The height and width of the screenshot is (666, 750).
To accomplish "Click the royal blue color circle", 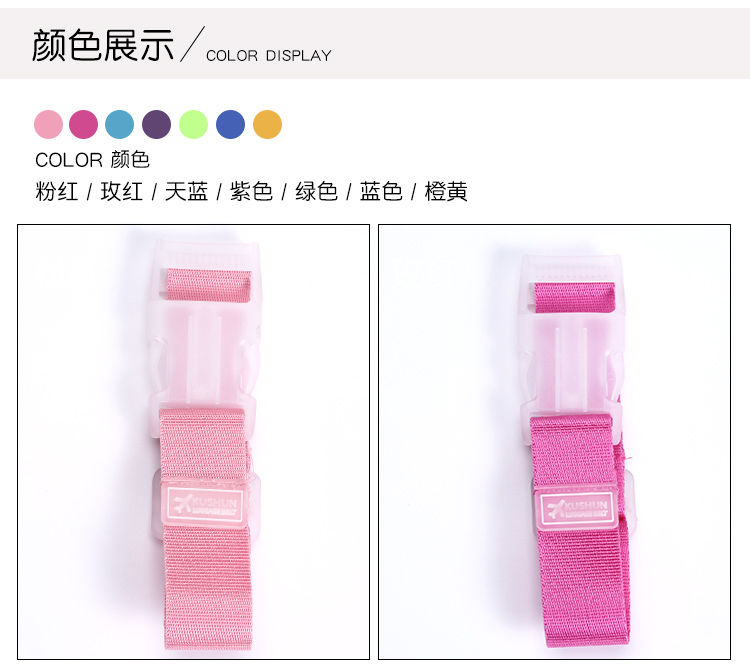I will pos(231,124).
